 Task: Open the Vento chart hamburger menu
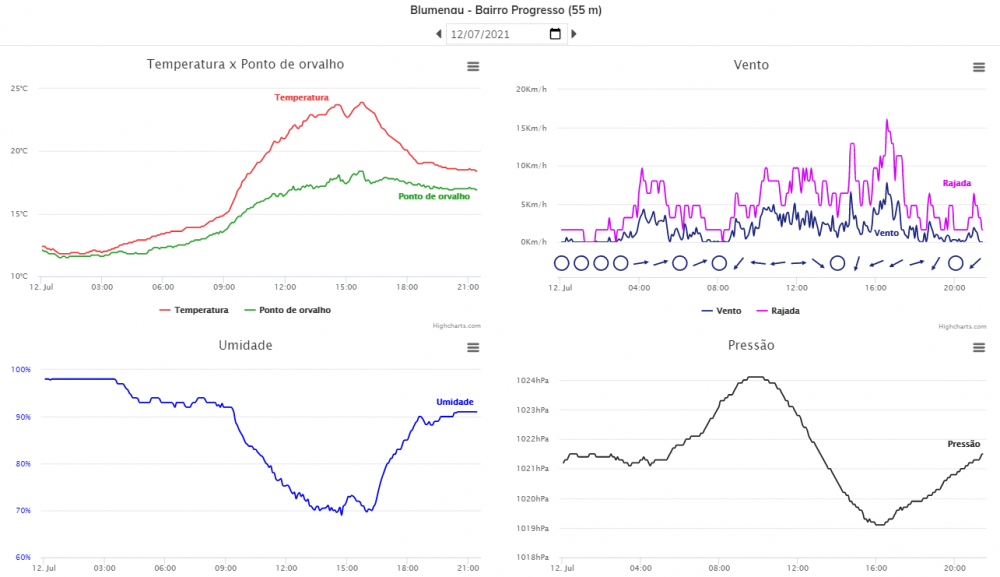(979, 67)
